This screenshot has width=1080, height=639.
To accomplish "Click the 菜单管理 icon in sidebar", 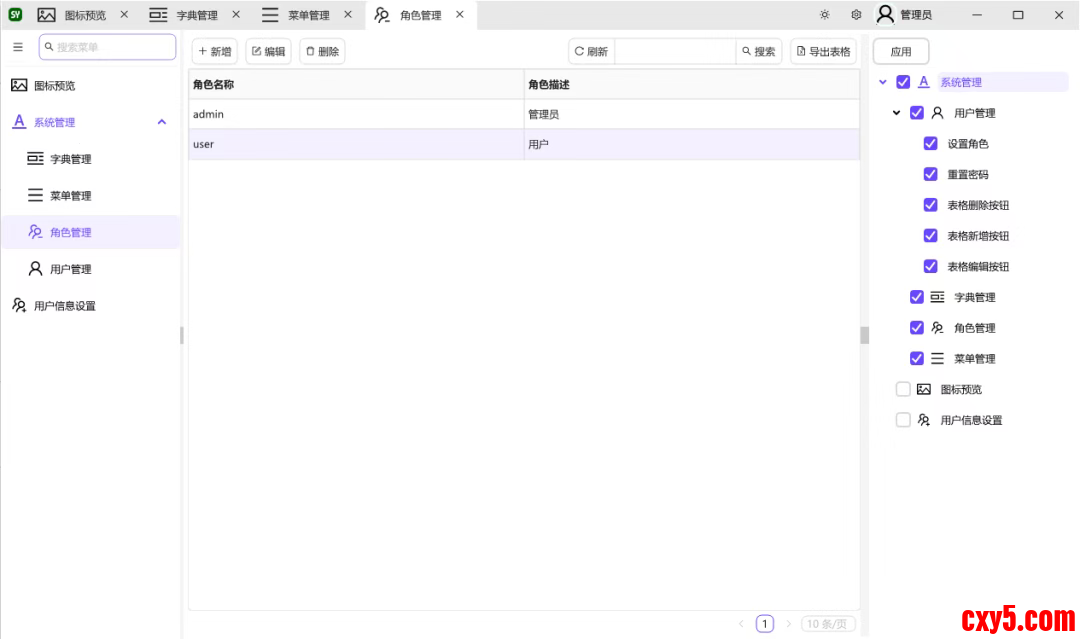I will tap(35, 196).
